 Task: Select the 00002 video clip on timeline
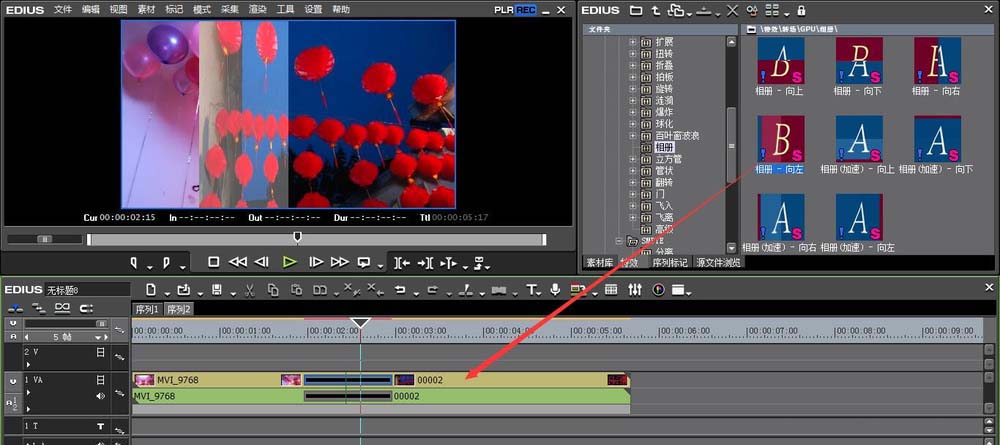tap(511, 380)
